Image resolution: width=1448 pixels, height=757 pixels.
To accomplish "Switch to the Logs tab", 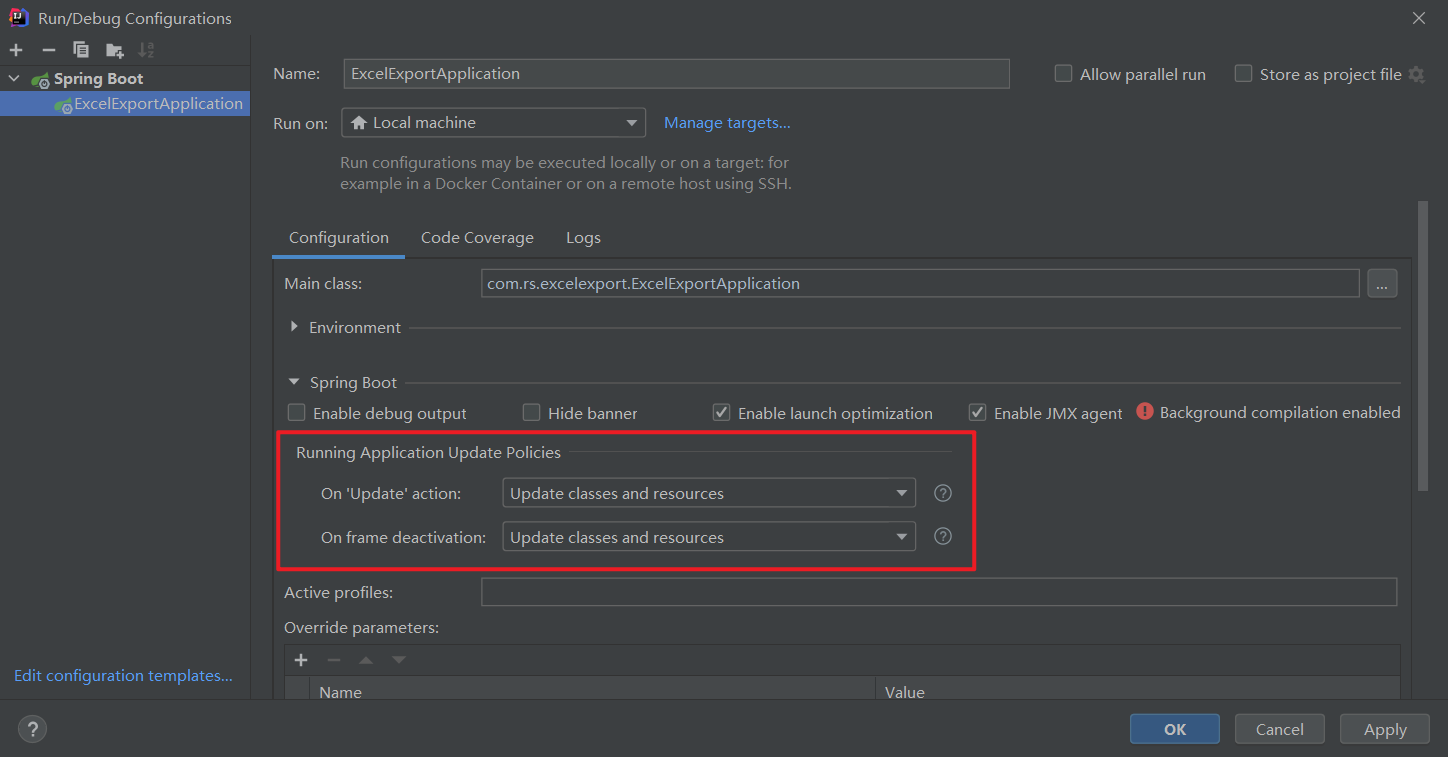I will pyautogui.click(x=583, y=238).
